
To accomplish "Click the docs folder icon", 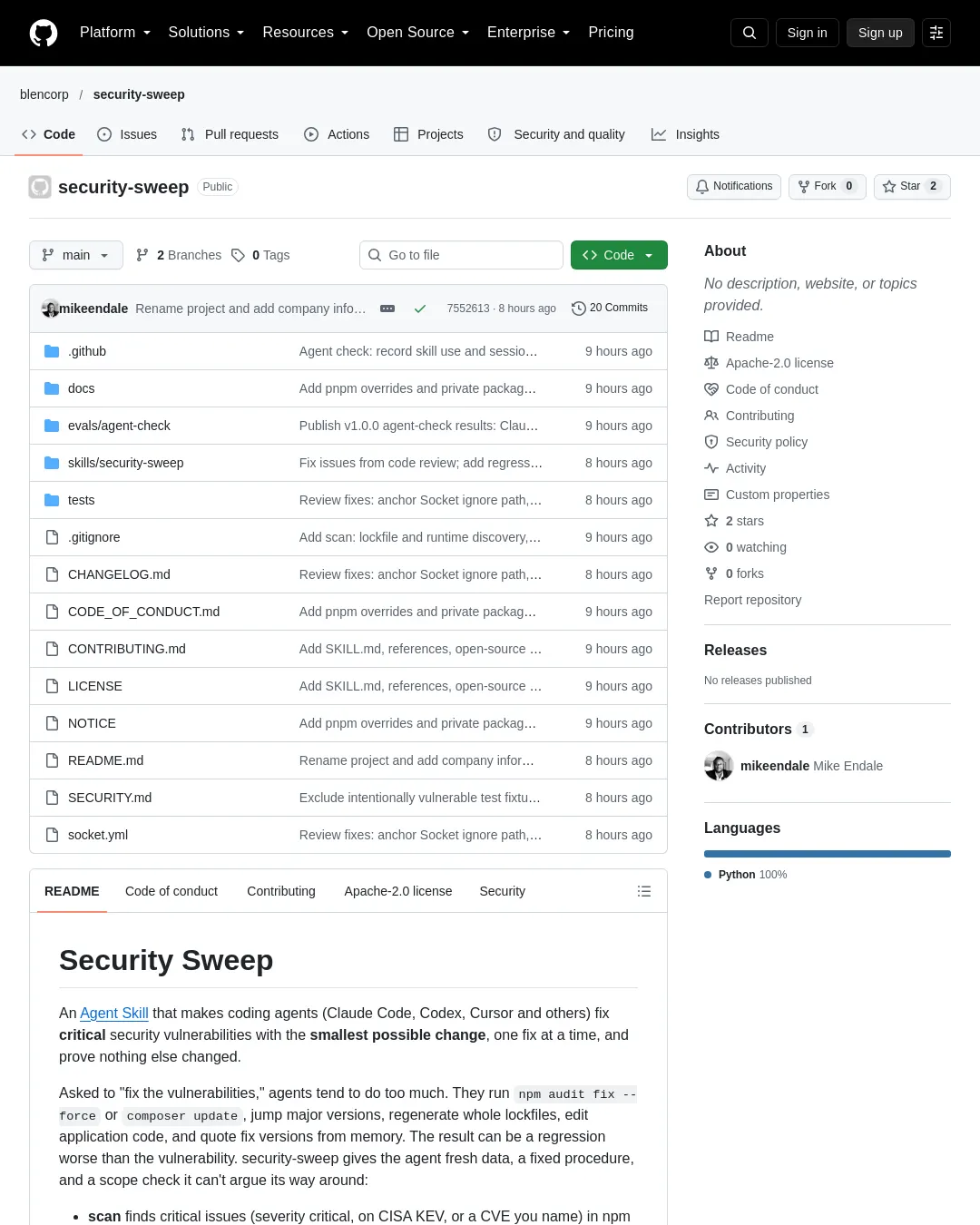I will click(52, 388).
